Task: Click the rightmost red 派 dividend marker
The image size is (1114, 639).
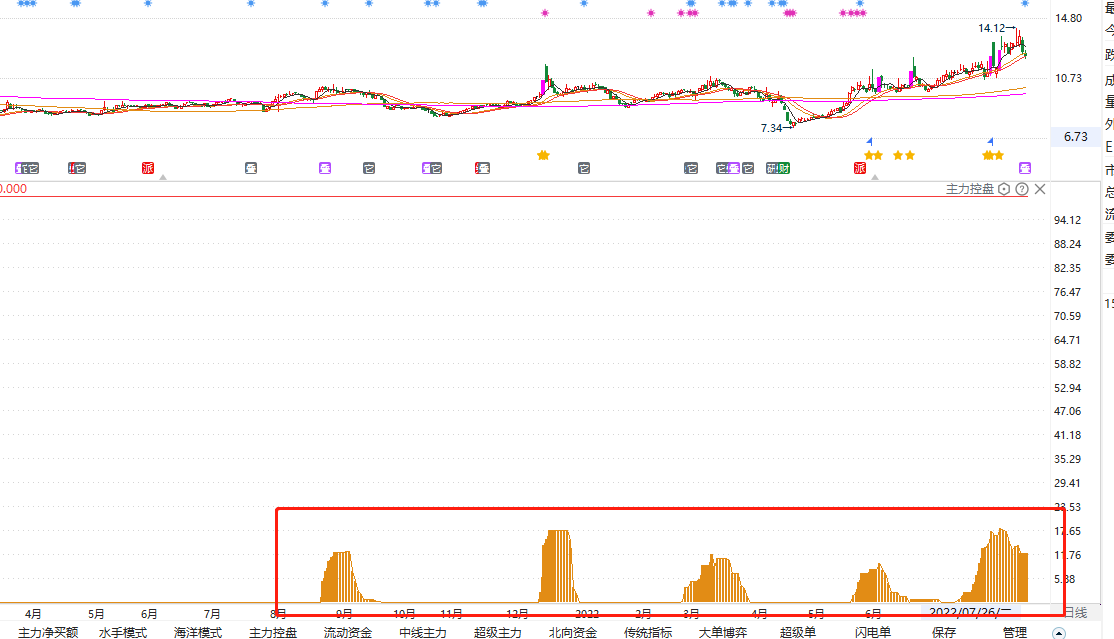Action: pyautogui.click(x=860, y=168)
